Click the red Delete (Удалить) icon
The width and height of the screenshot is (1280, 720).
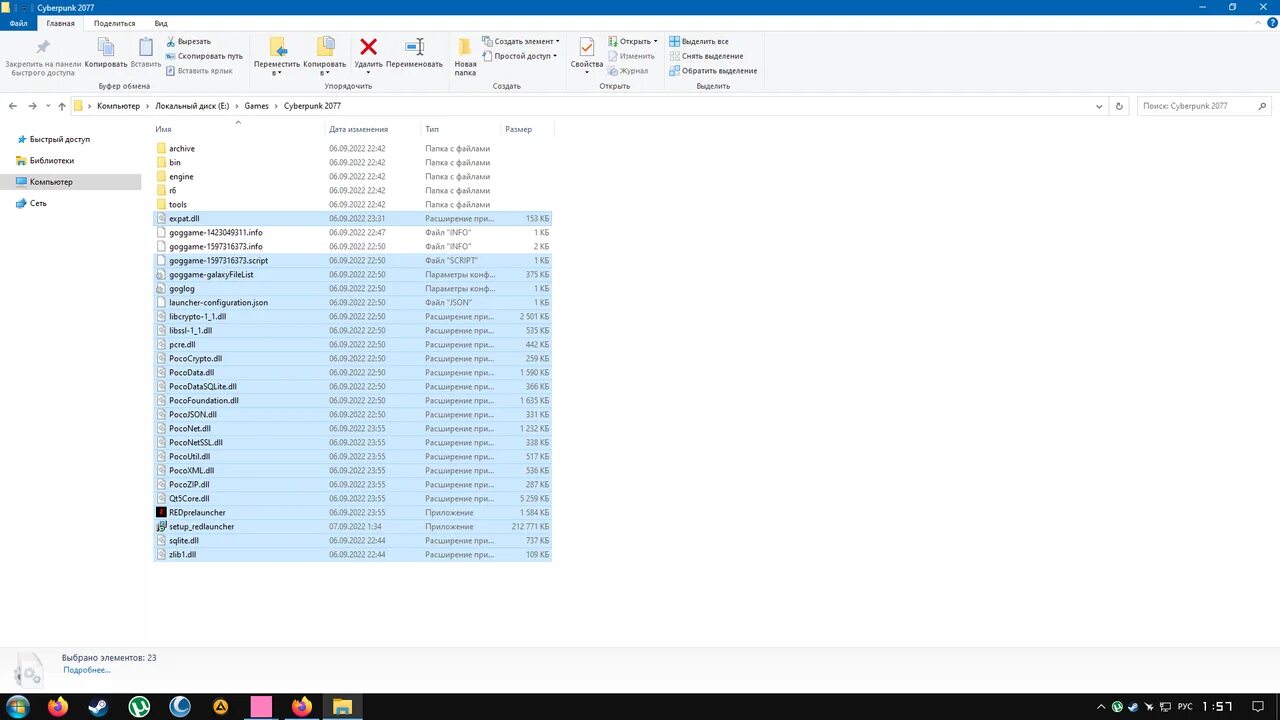point(368,47)
